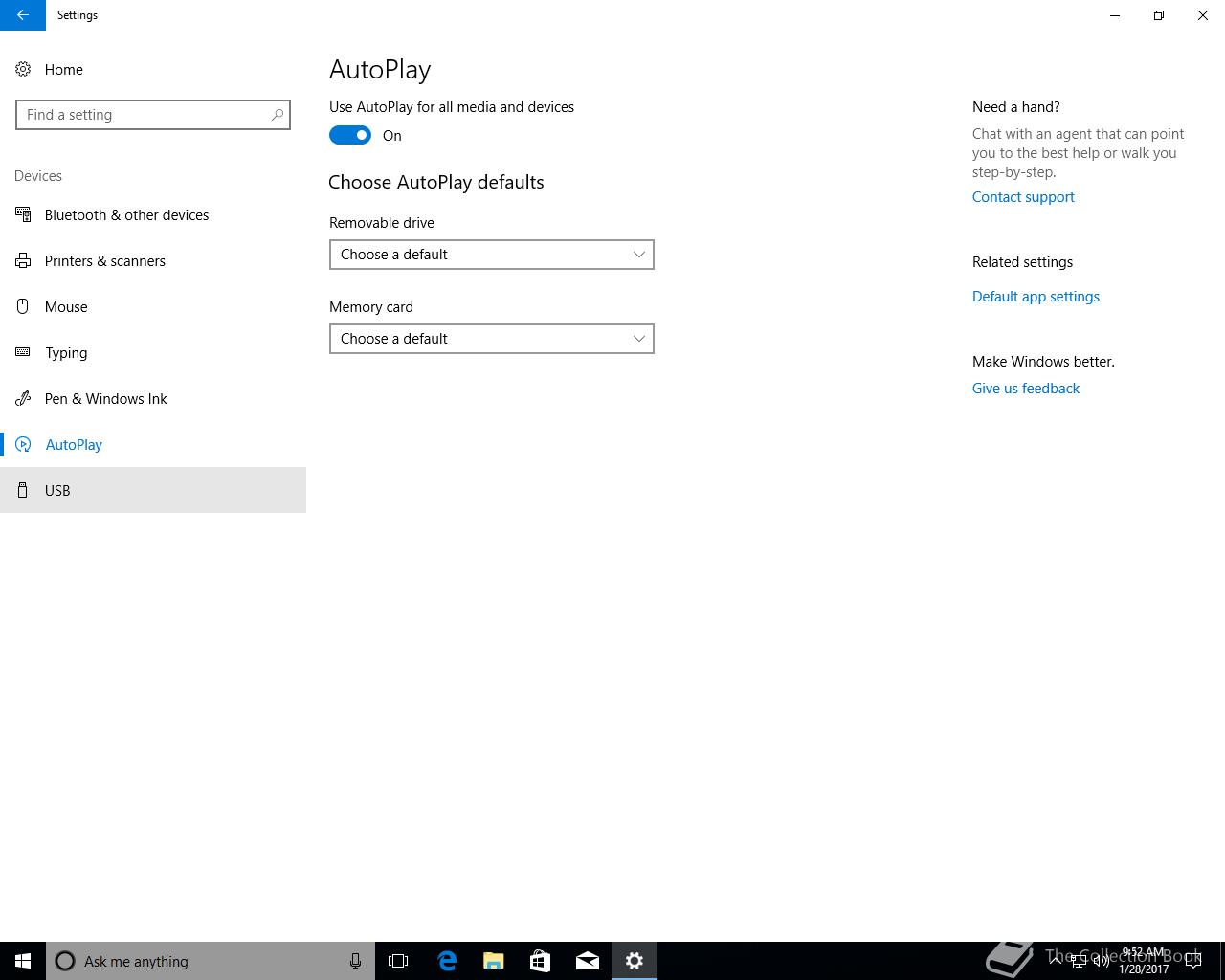
Task: Expand the Removable drive default dropdown
Action: click(492, 255)
